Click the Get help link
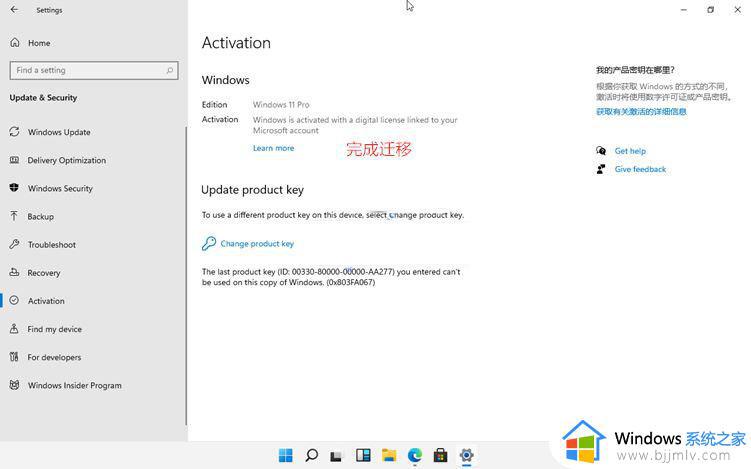 (x=630, y=151)
